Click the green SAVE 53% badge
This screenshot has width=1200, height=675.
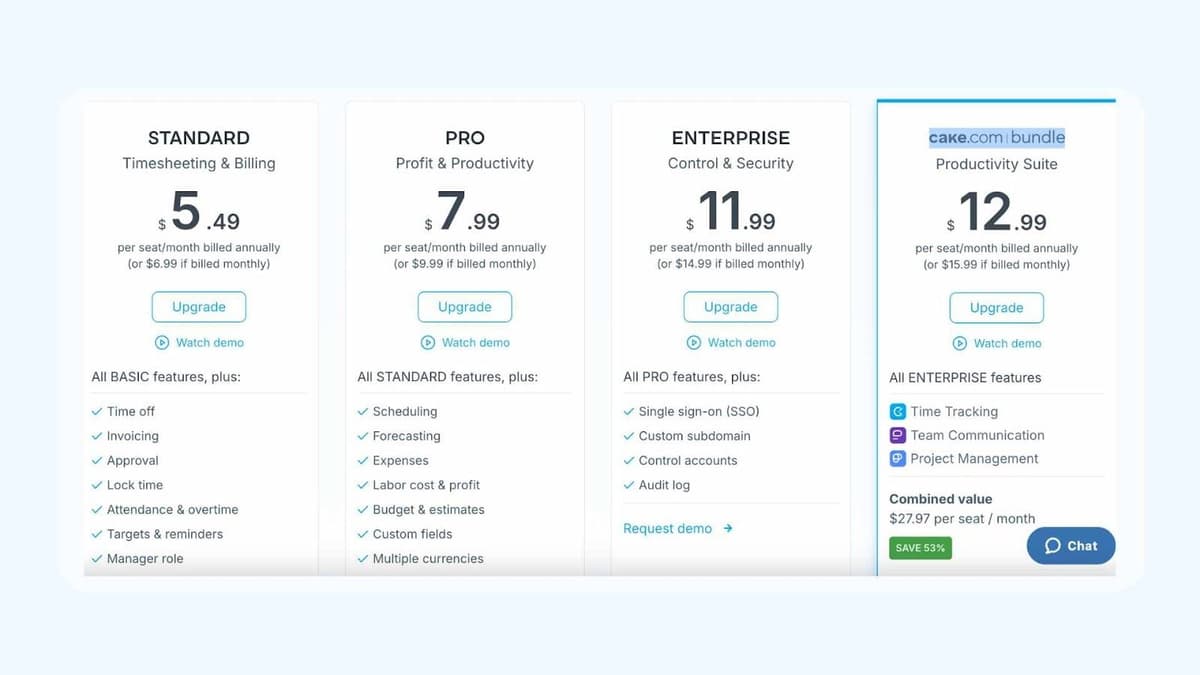[x=921, y=548]
